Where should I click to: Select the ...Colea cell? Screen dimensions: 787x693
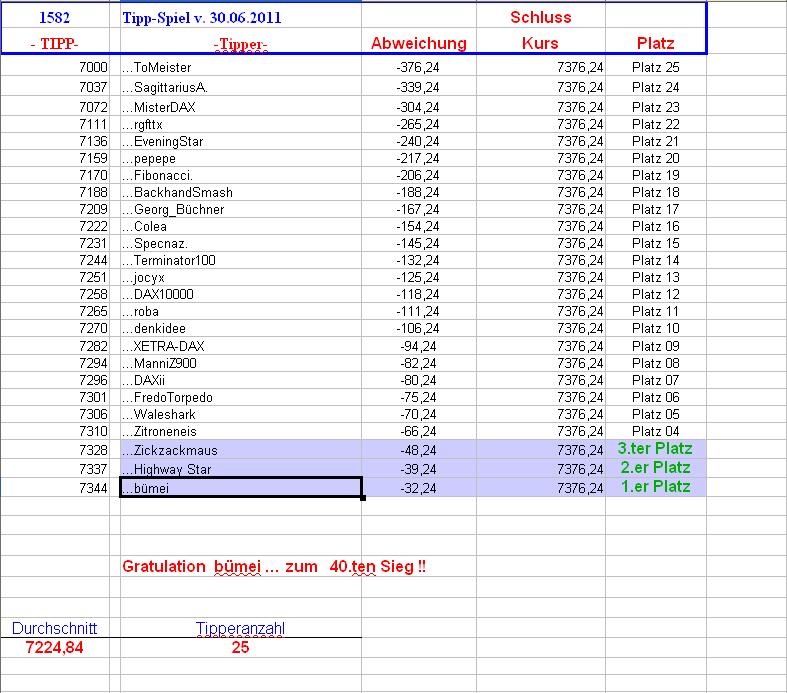(240, 226)
